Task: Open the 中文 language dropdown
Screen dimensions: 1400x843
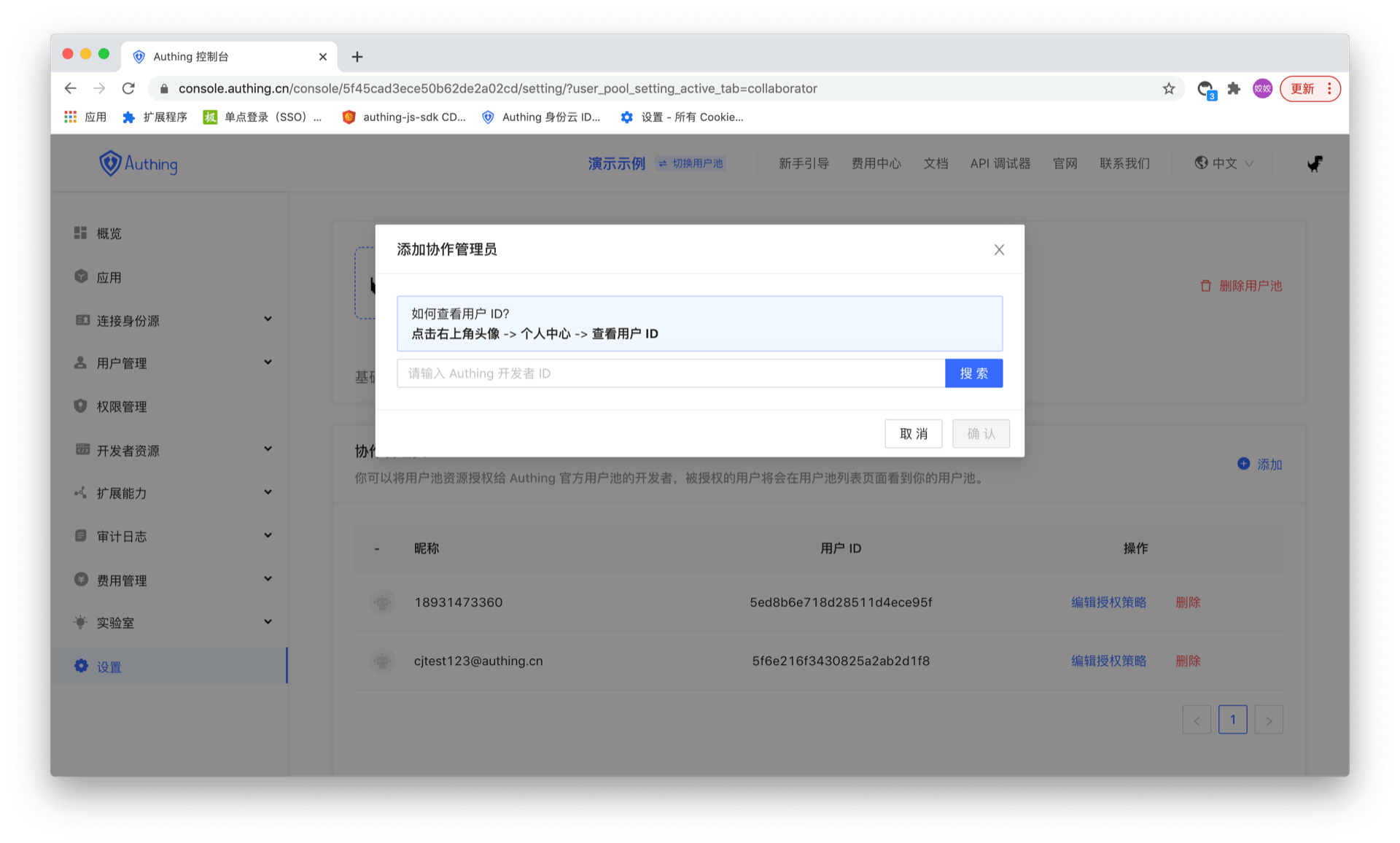Action: tap(1224, 163)
